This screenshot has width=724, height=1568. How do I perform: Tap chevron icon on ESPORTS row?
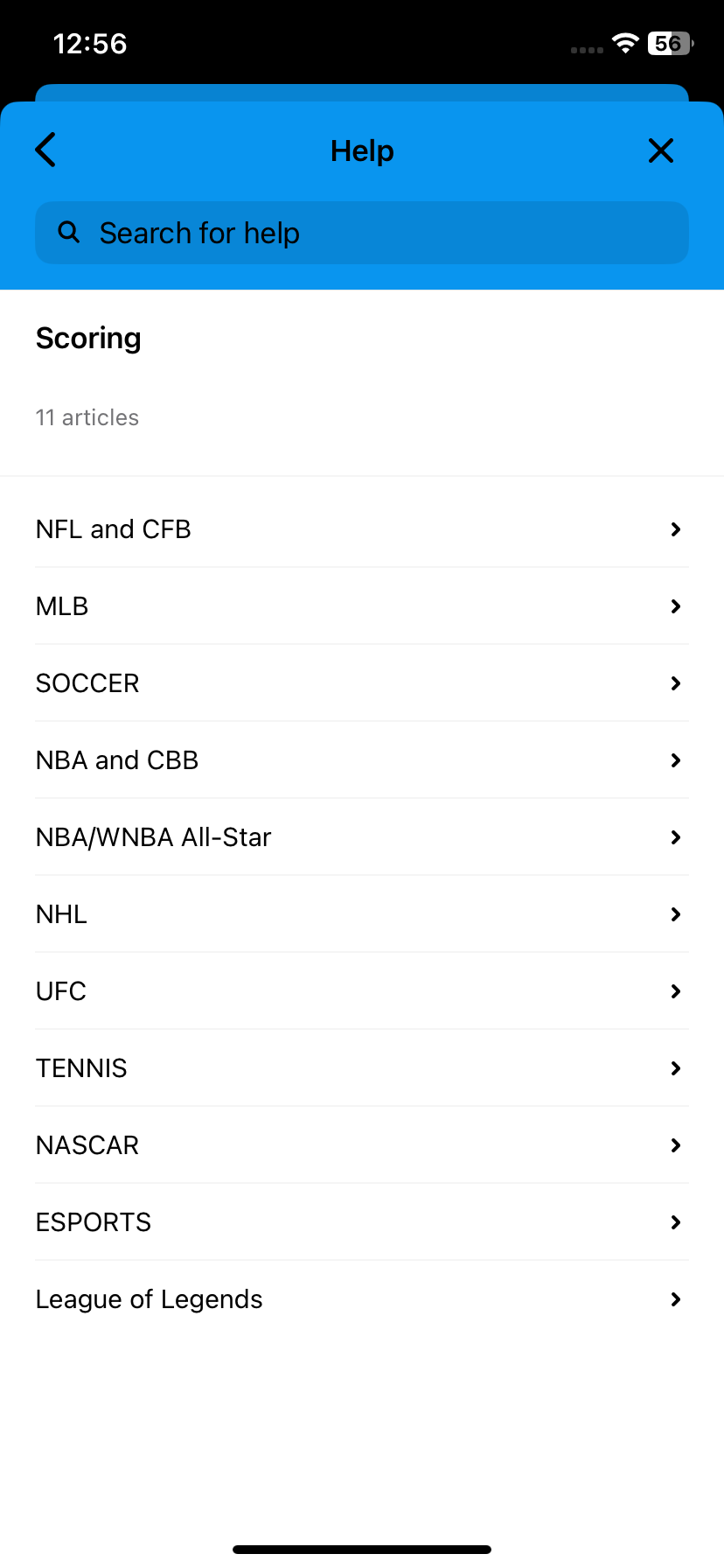pos(676,1222)
